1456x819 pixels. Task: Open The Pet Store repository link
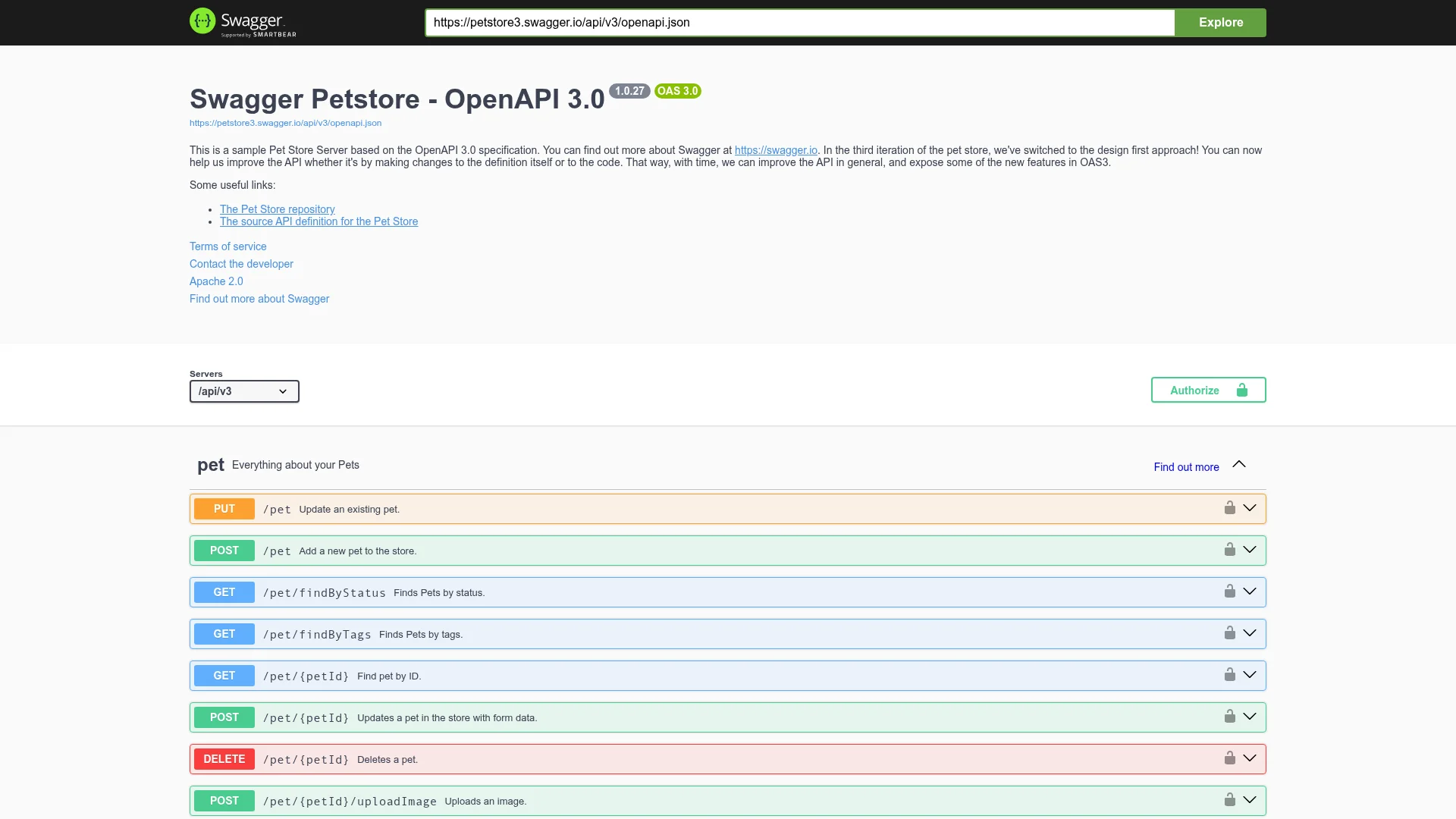(x=277, y=209)
